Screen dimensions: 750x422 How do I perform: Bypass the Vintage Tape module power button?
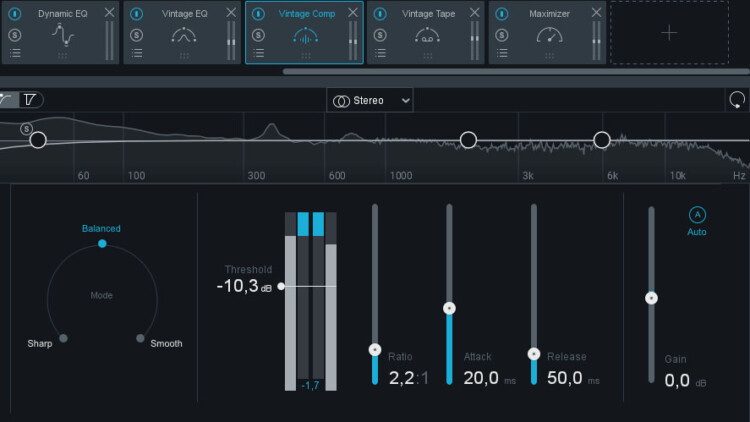click(x=380, y=14)
